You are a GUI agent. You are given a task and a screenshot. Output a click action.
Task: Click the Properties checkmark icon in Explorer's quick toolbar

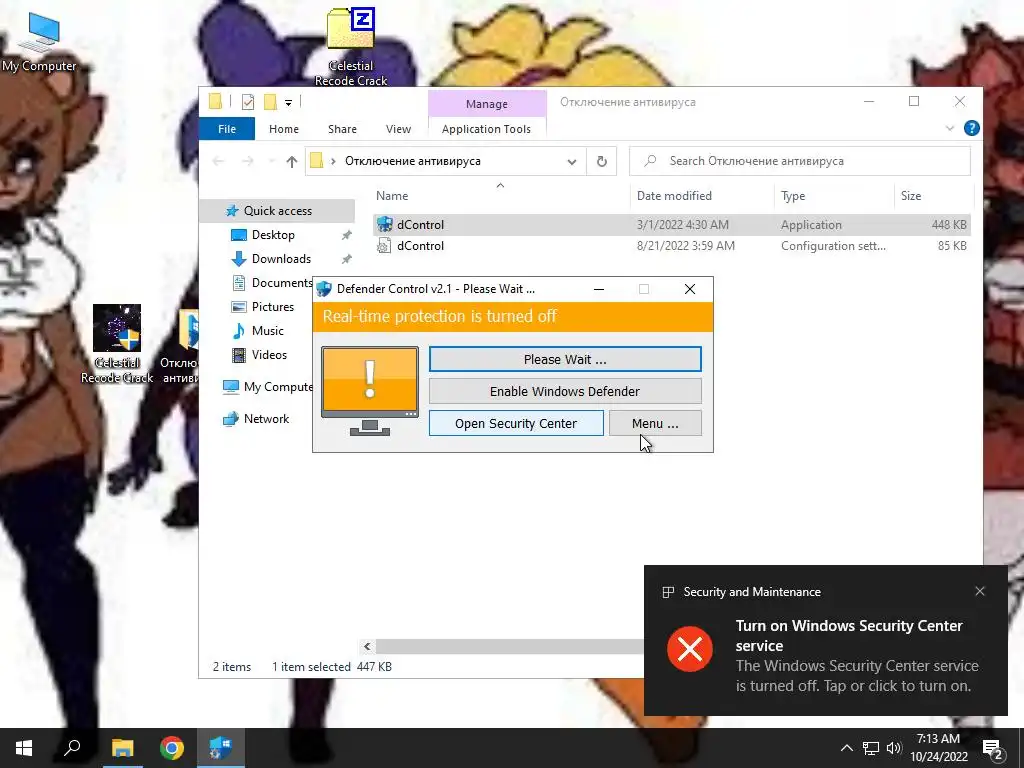(x=248, y=102)
